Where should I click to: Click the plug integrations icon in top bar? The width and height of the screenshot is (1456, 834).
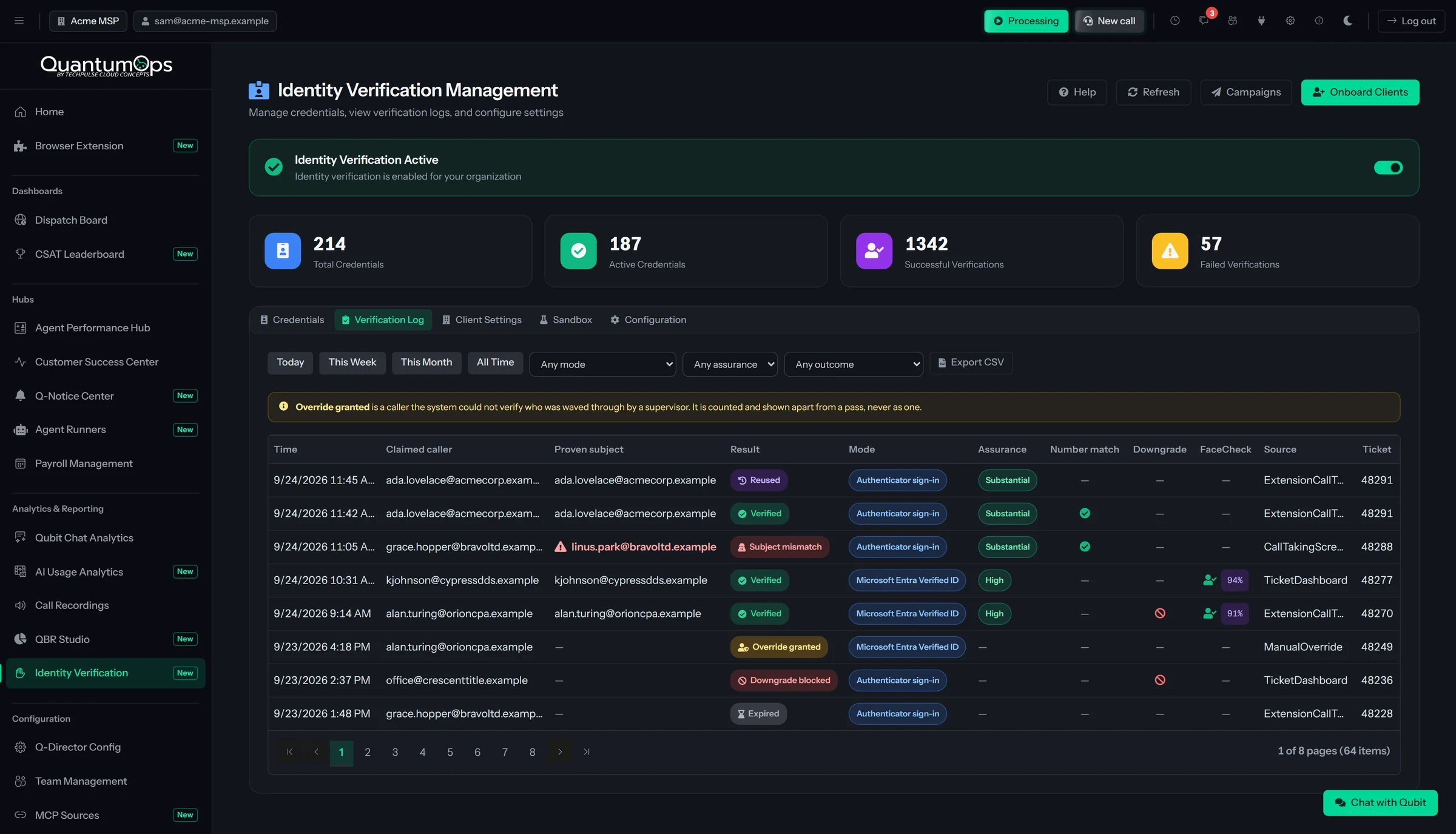coord(1261,21)
